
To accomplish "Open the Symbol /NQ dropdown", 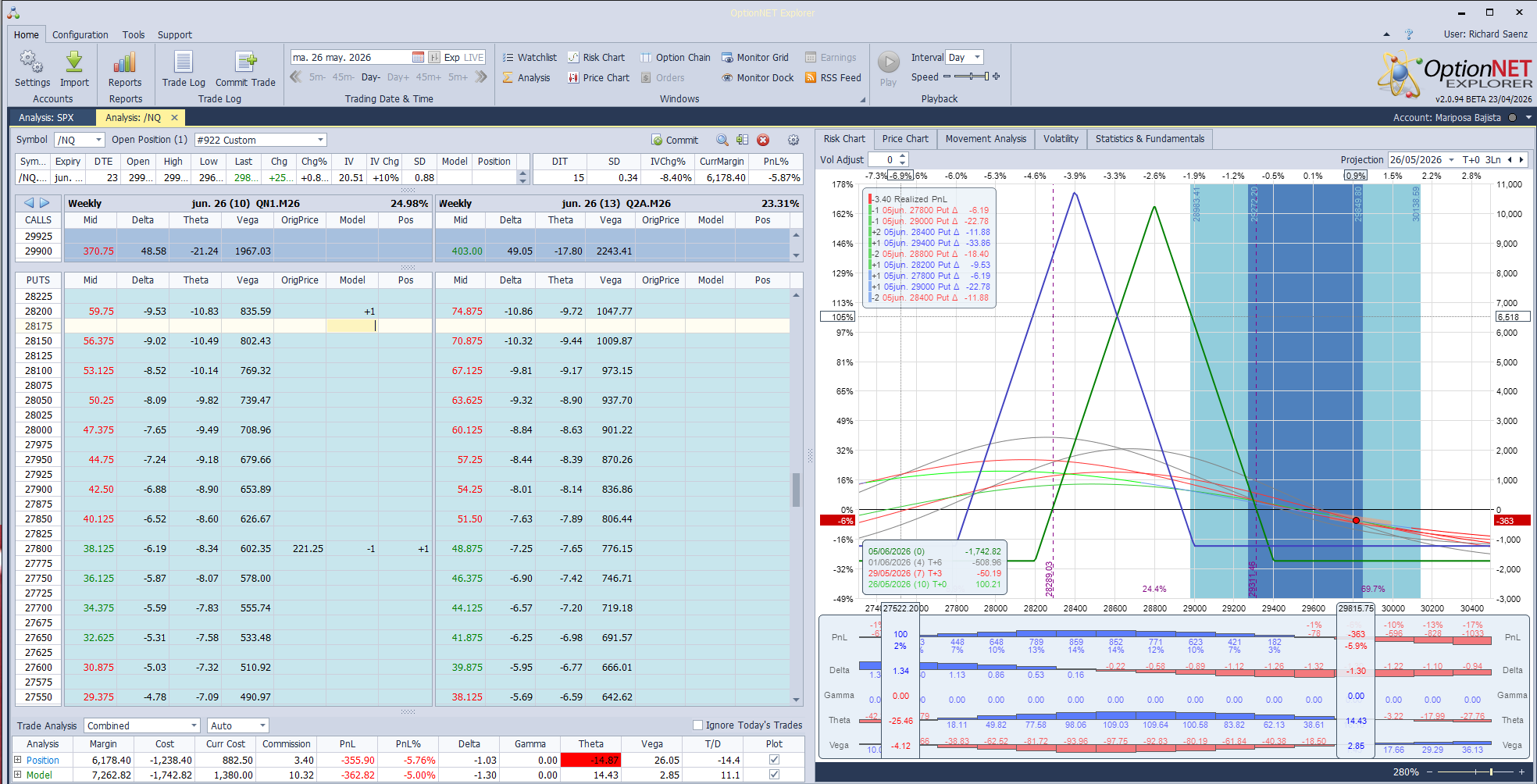I will [x=98, y=140].
